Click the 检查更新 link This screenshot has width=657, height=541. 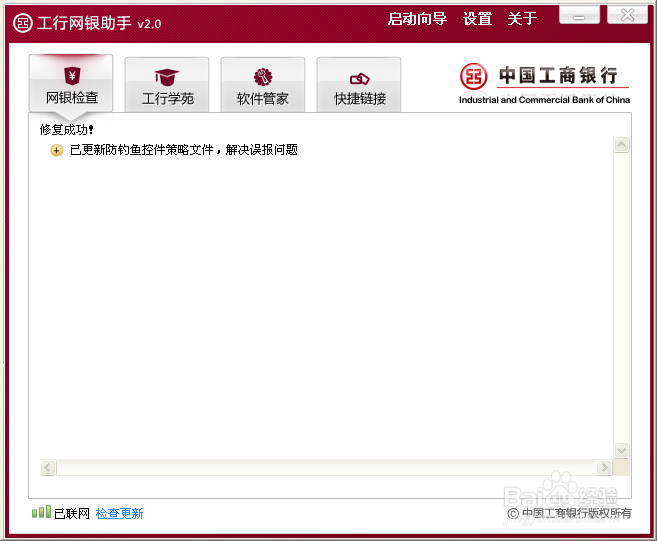coord(119,513)
